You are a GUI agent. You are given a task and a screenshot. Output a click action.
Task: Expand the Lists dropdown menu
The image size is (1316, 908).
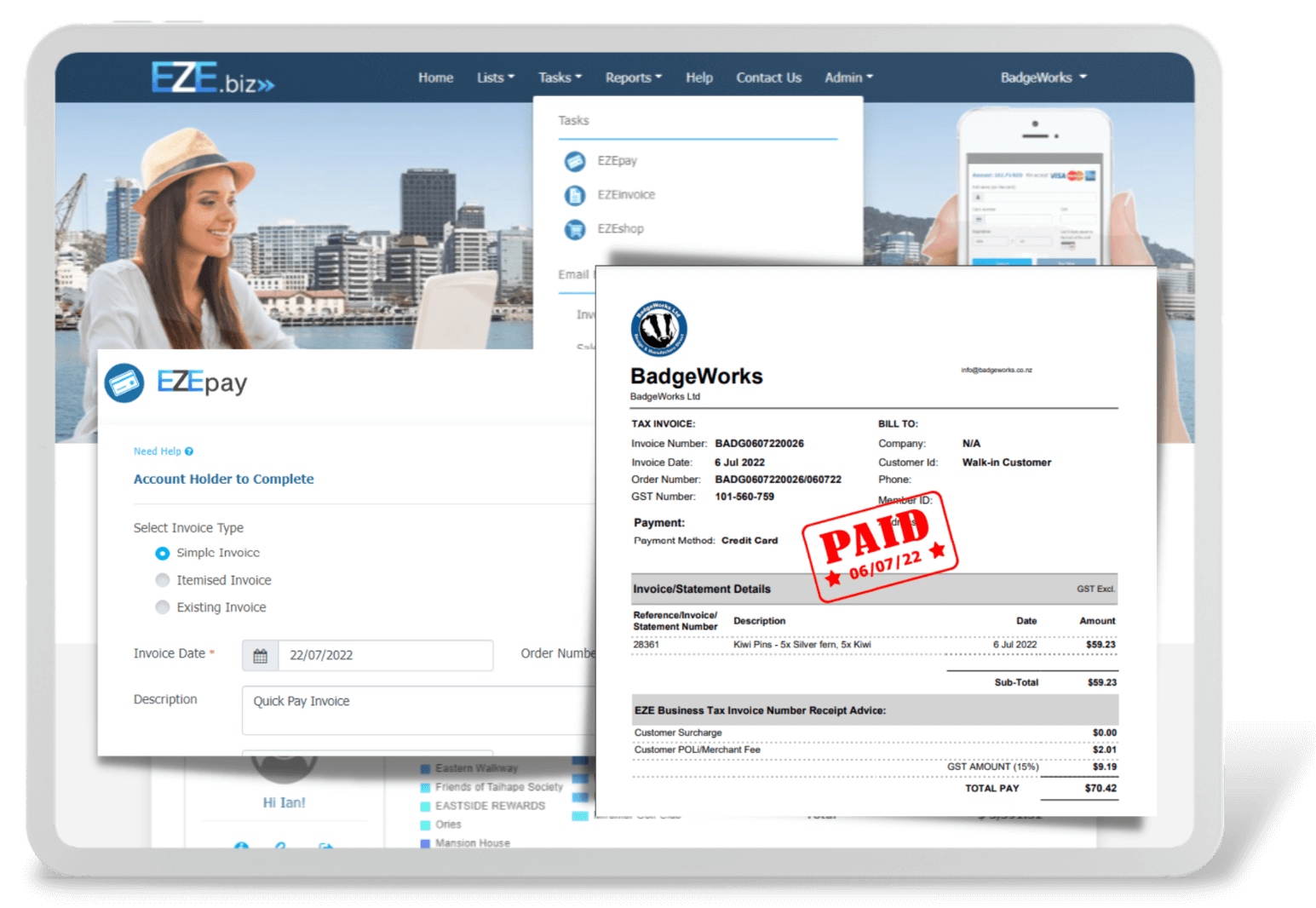tap(495, 78)
